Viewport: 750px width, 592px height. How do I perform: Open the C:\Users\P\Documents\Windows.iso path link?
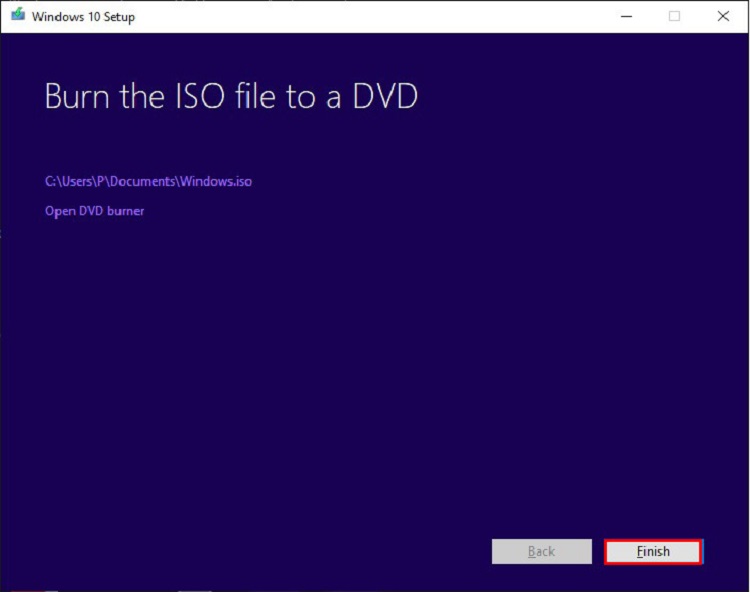(155, 181)
